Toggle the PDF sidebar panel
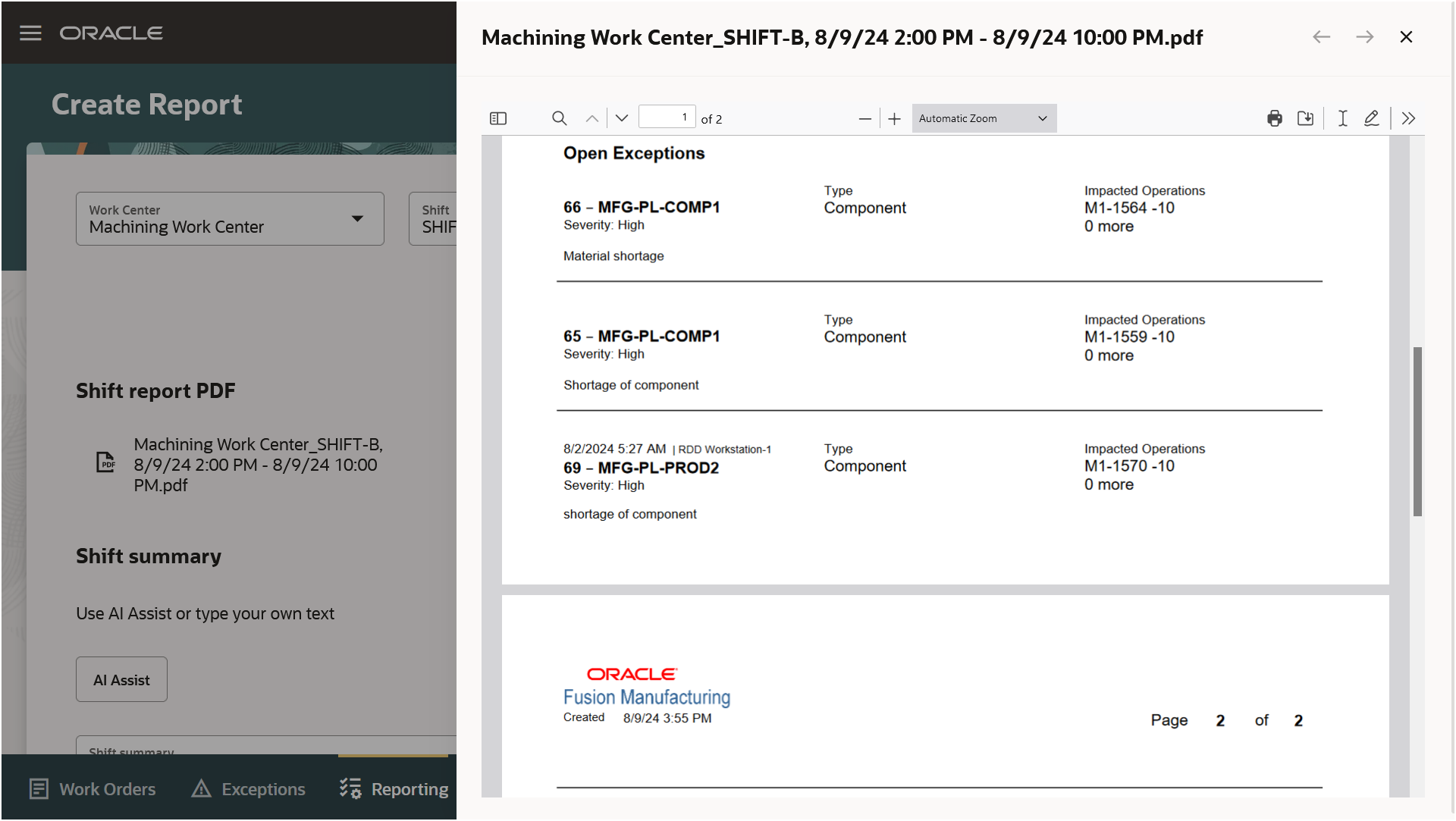Screen dimensions: 1456x821 tap(498, 118)
